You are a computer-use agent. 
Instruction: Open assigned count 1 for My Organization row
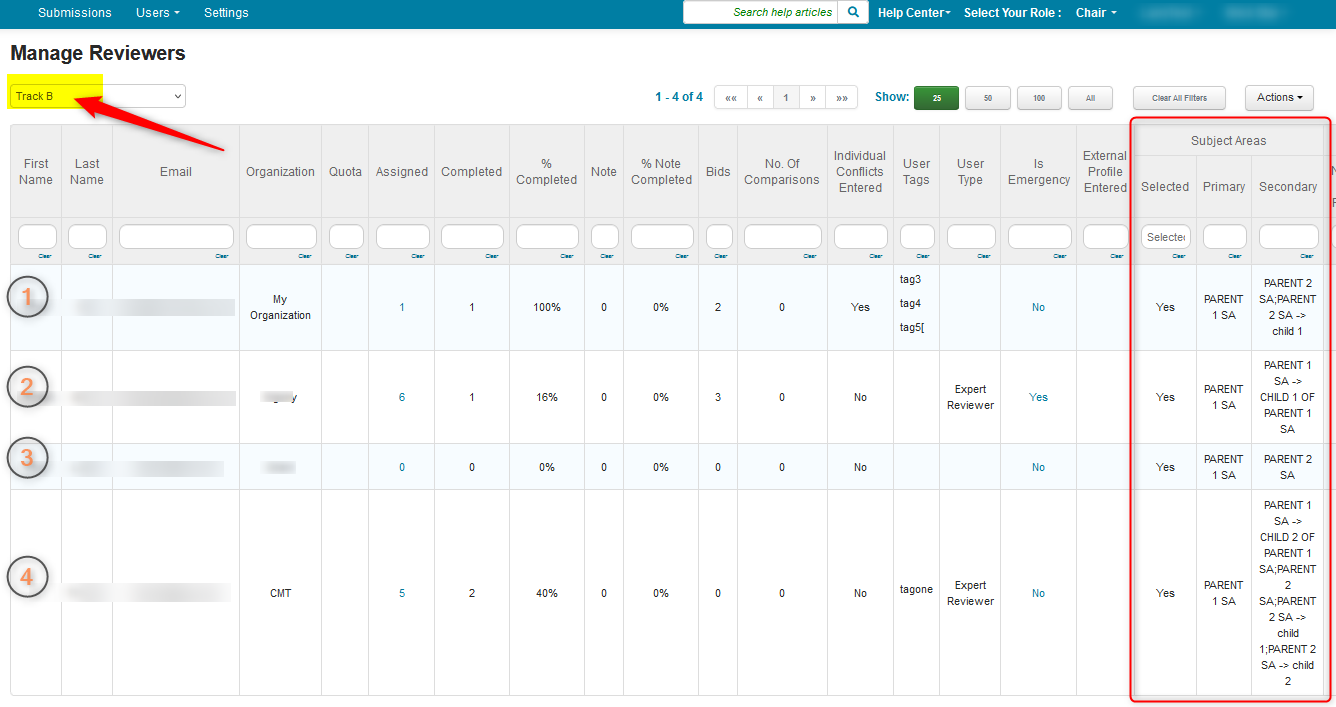[402, 308]
